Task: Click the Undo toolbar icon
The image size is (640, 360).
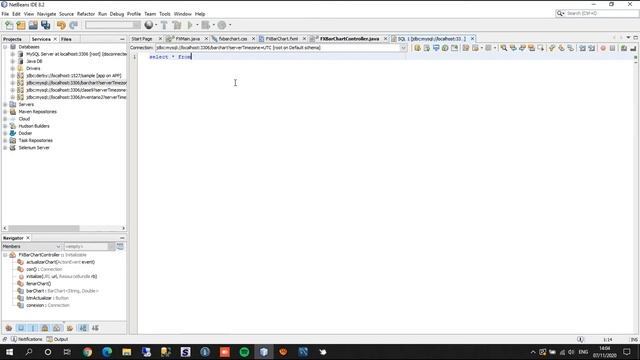Action: tap(61, 25)
